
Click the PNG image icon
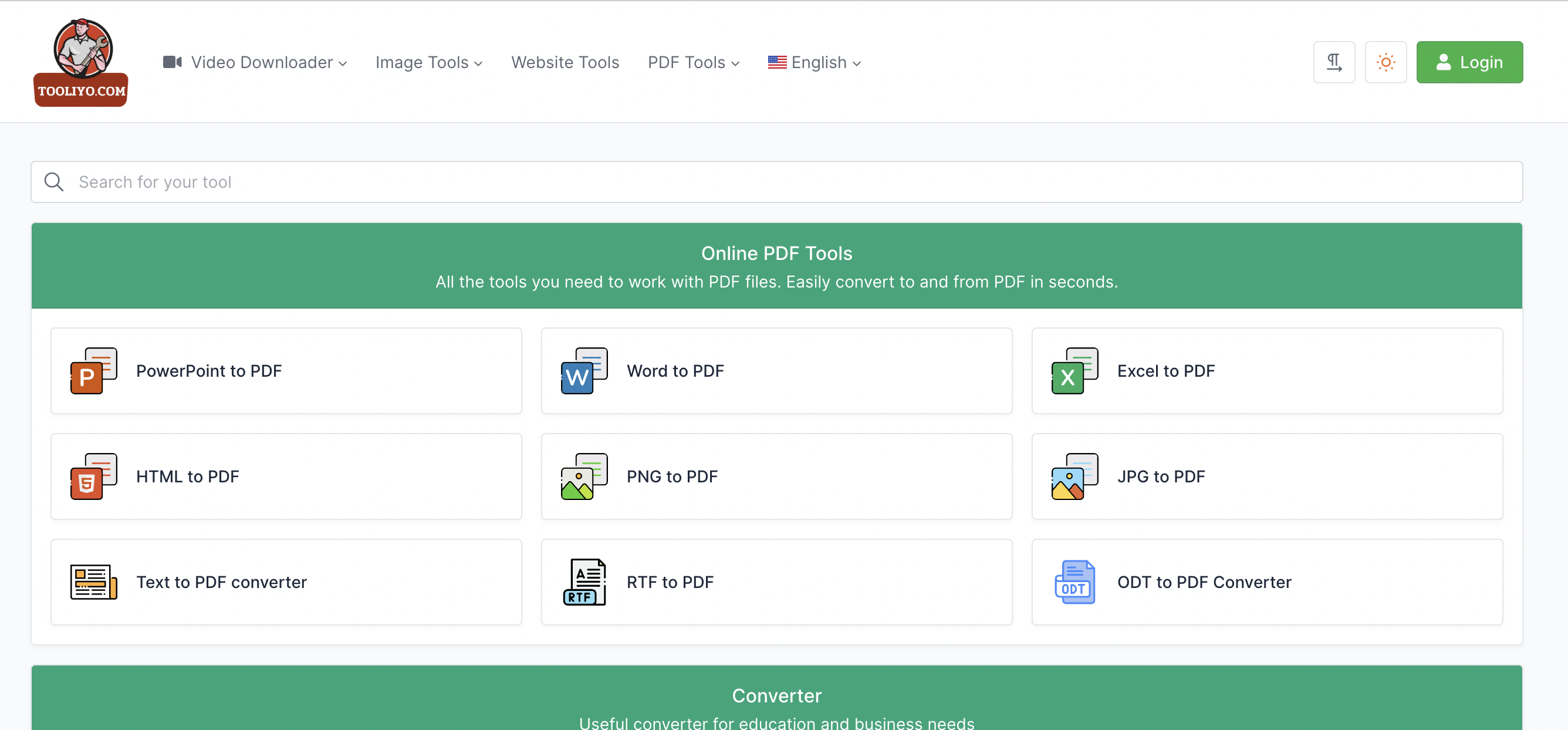coord(584,476)
